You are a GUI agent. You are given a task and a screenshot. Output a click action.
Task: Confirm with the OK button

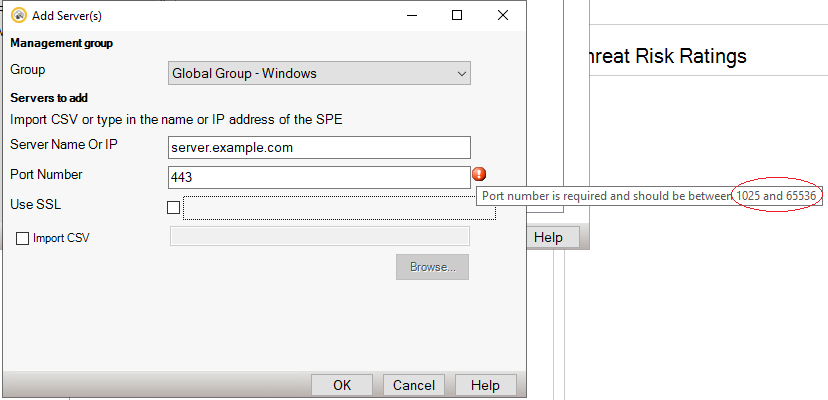coord(342,385)
